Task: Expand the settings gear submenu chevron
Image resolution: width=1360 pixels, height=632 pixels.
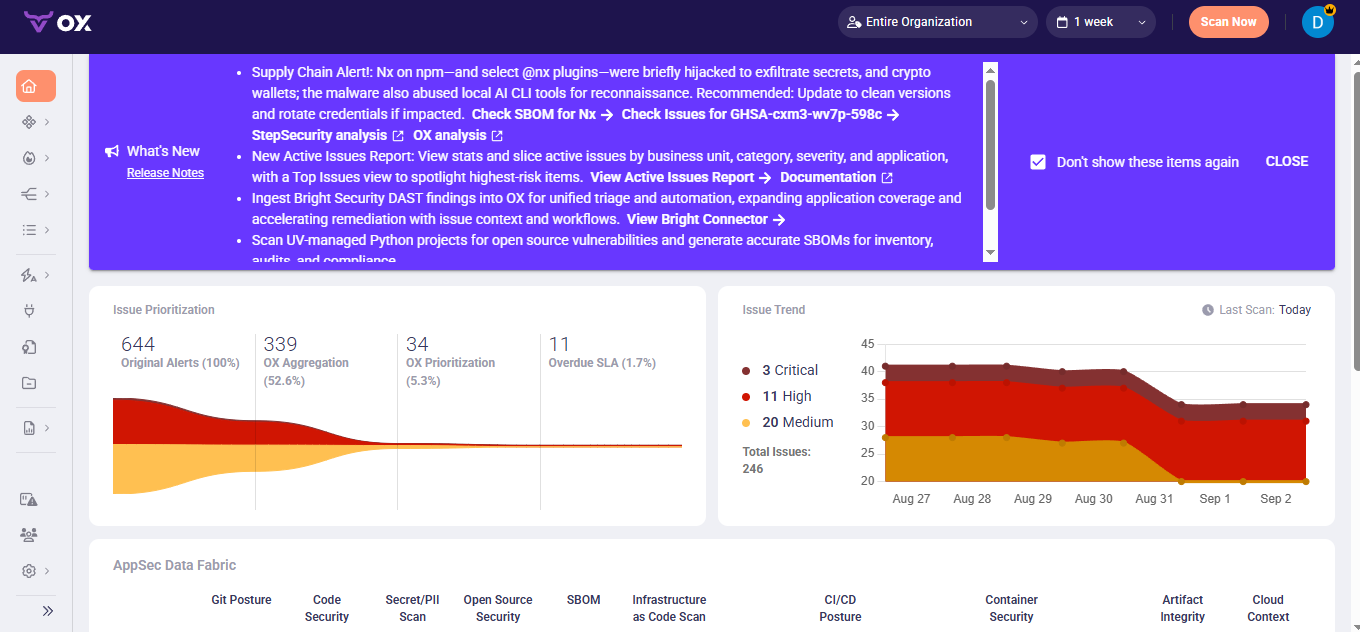Action: [x=47, y=570]
